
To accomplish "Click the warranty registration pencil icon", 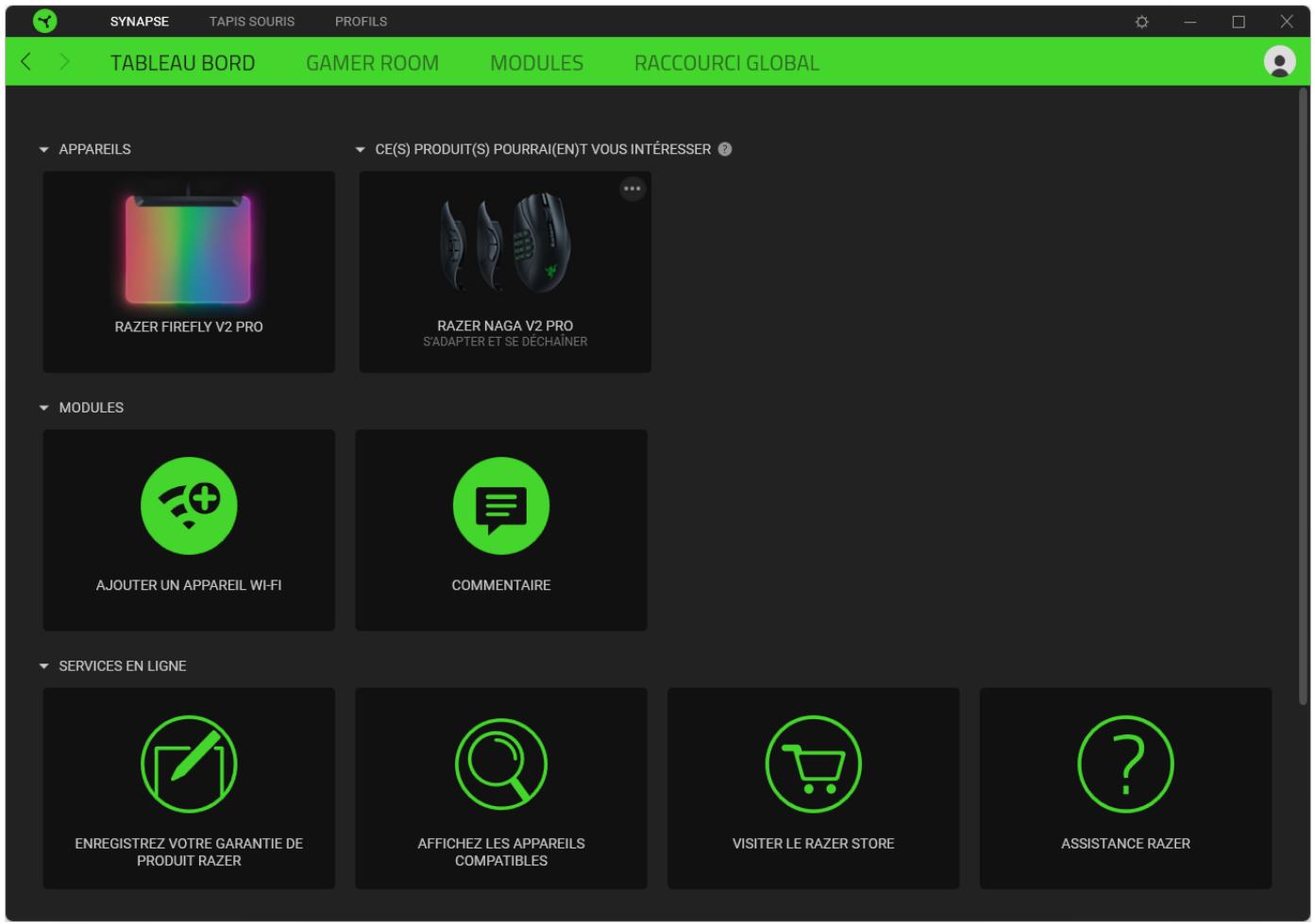I will click(189, 764).
